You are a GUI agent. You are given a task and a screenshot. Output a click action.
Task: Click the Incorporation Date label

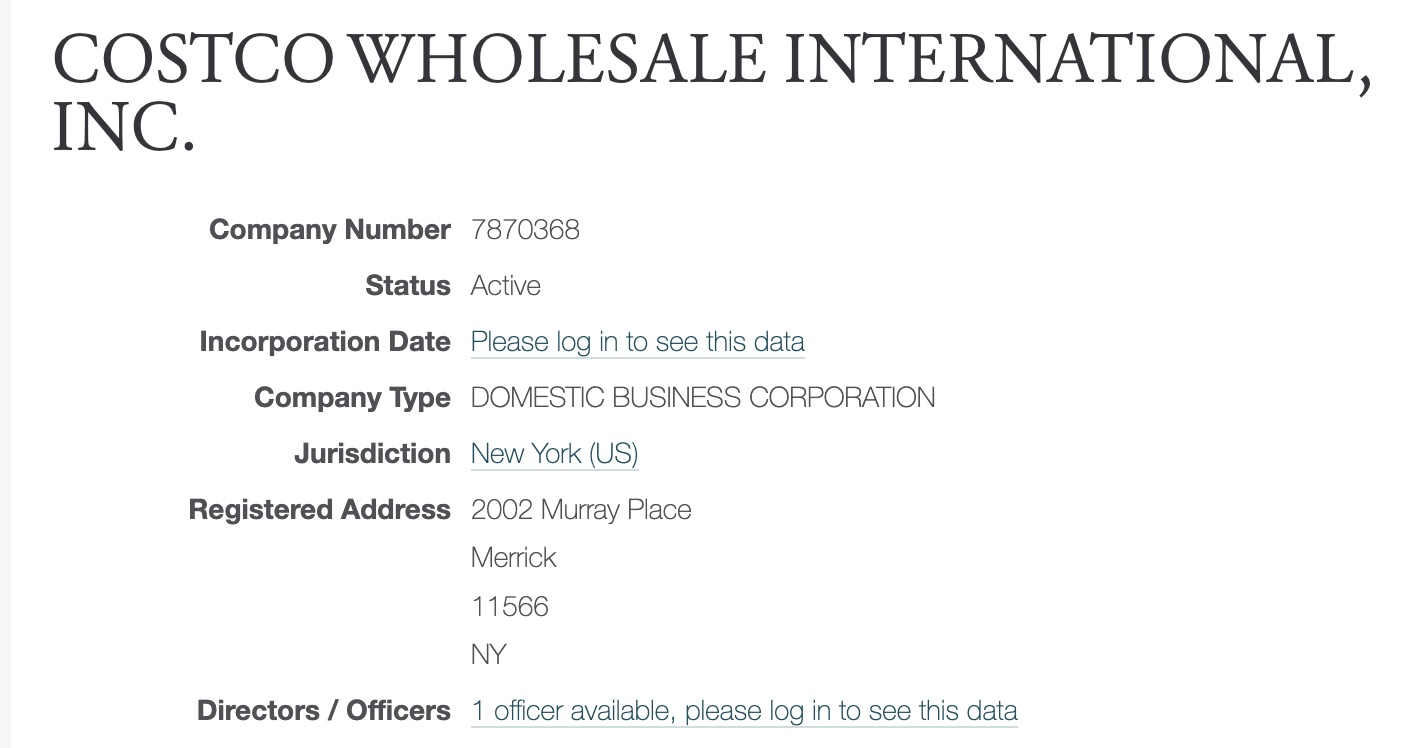tap(324, 342)
